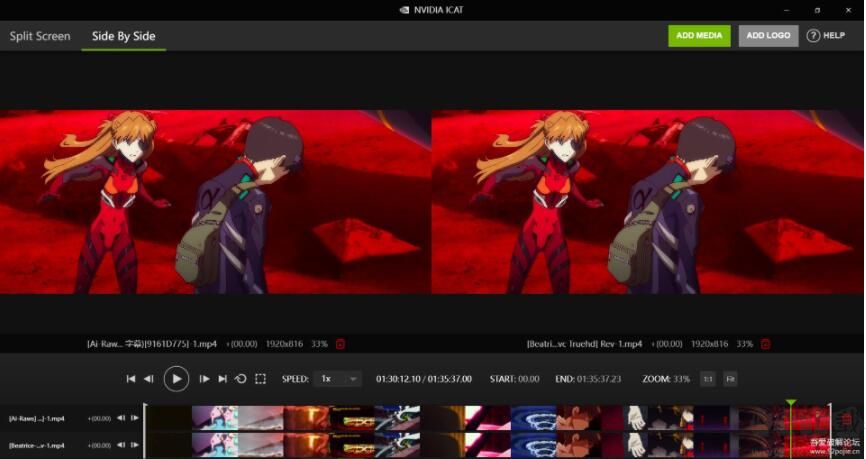Click the Beatrice track +(00.00) offset value

click(x=99, y=445)
